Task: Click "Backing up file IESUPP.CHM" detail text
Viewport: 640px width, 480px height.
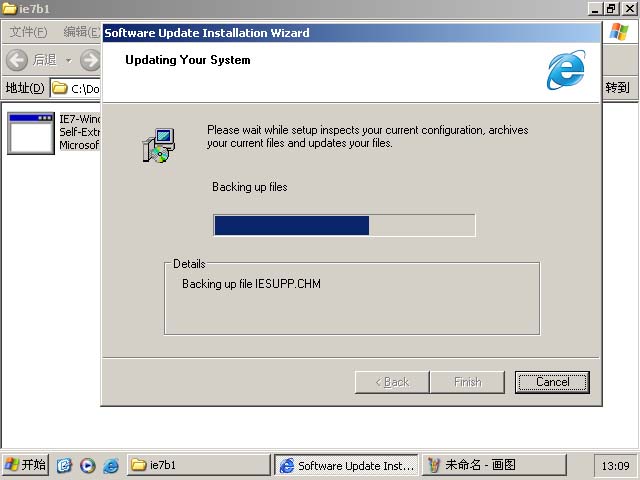Action: (x=251, y=284)
